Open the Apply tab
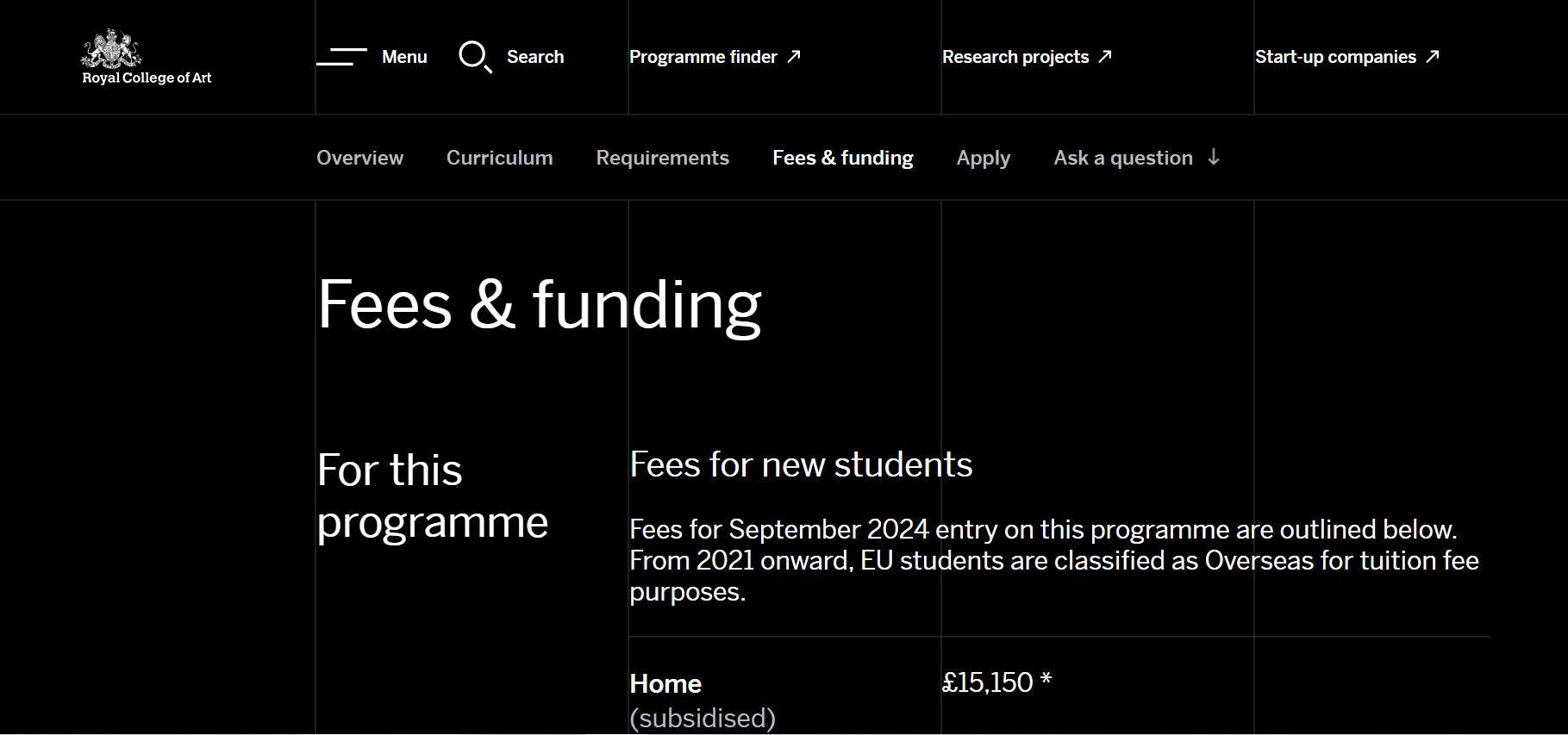The image size is (1568, 735). (984, 159)
